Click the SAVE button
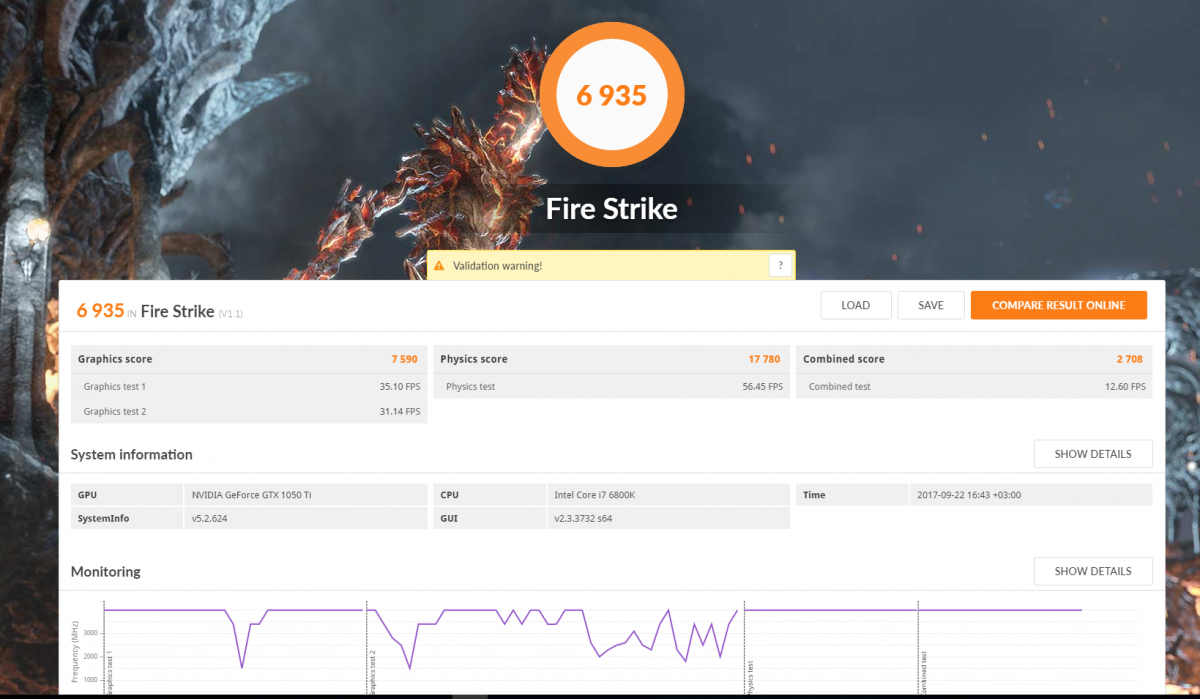This screenshot has height=699, width=1200. click(x=931, y=305)
